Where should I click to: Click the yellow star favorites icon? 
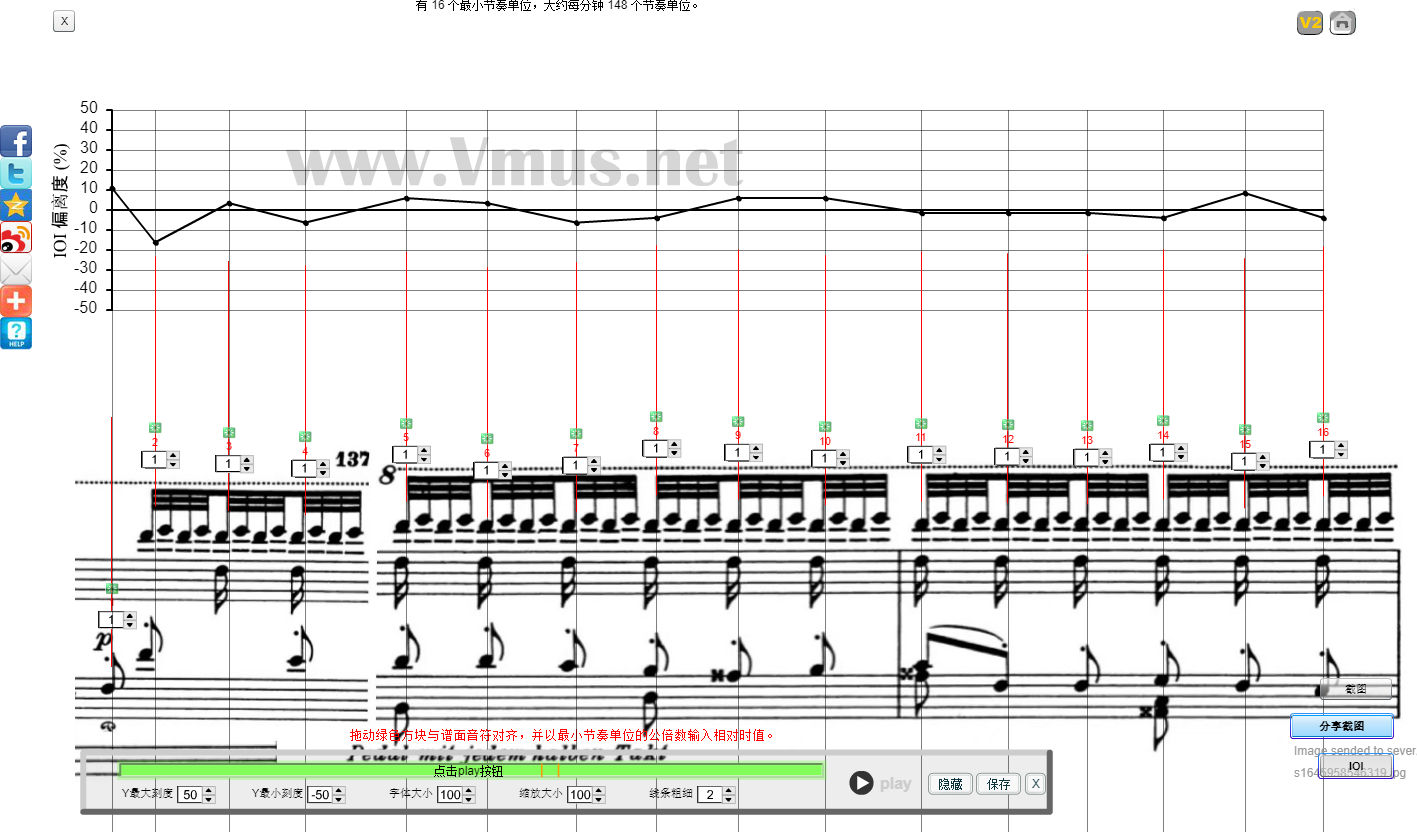[16, 205]
